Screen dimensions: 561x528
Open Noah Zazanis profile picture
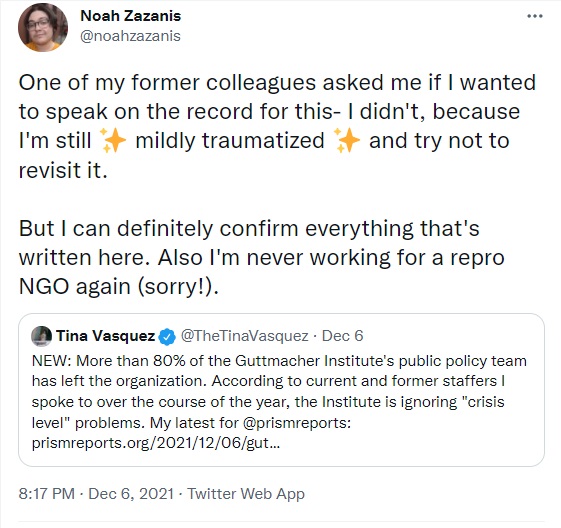[x=43, y=28]
